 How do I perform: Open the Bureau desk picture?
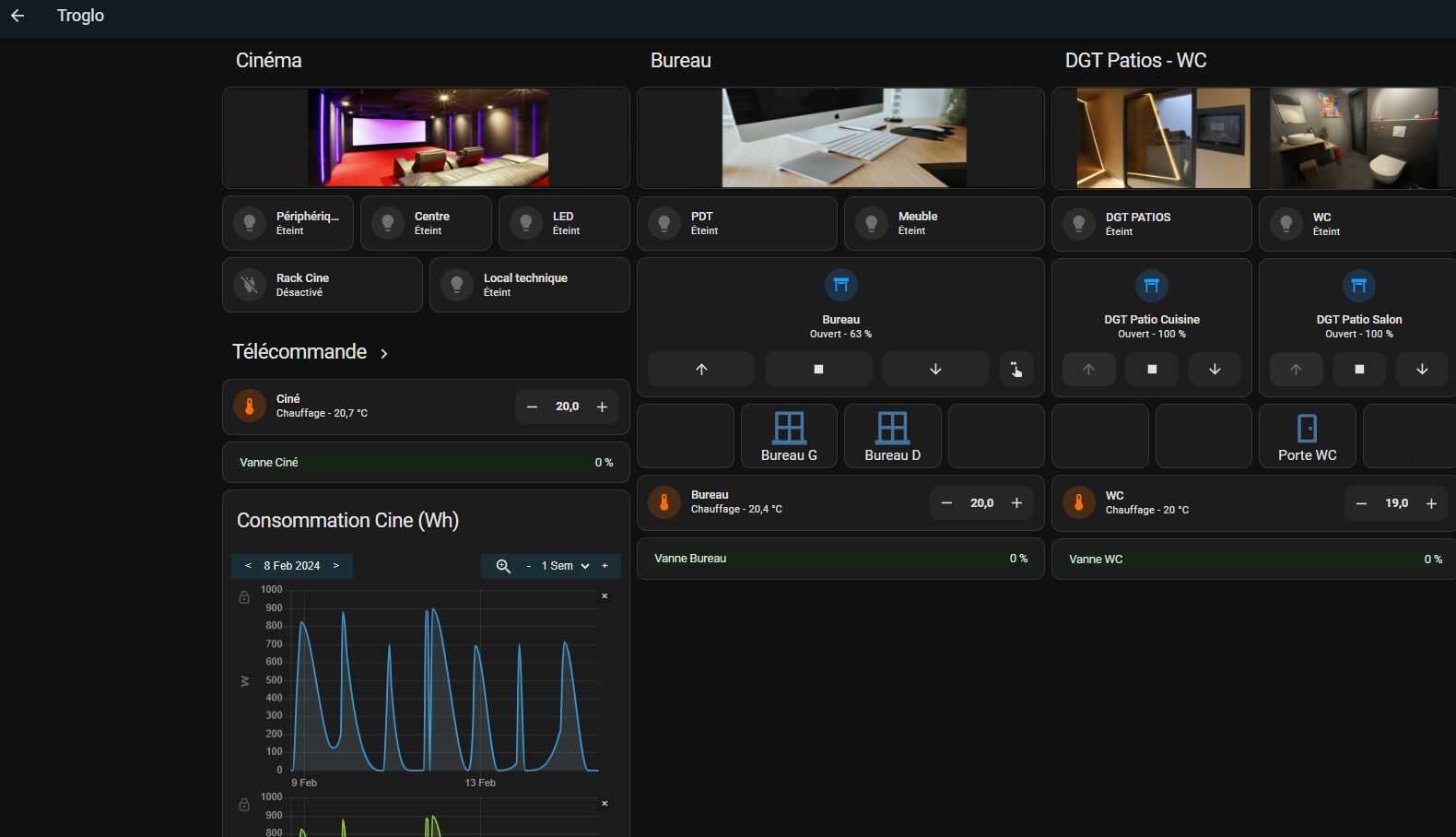coord(844,138)
